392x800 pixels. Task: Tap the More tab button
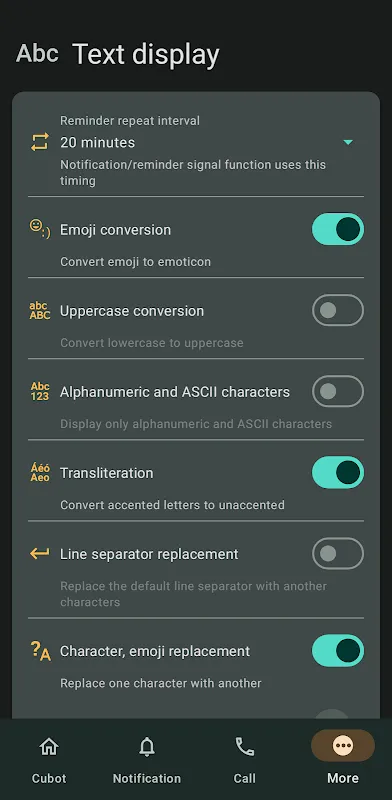click(x=343, y=759)
